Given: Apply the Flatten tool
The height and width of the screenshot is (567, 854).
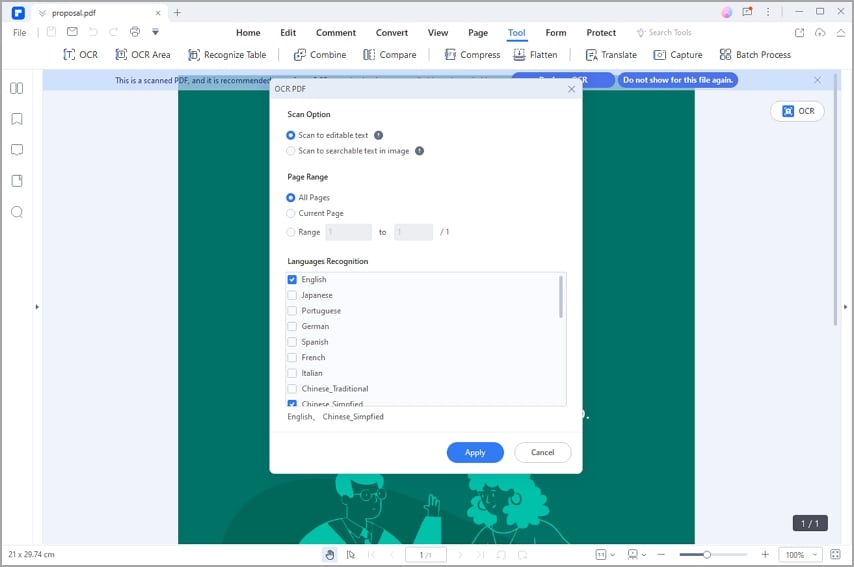Looking at the screenshot, I should [x=535, y=54].
